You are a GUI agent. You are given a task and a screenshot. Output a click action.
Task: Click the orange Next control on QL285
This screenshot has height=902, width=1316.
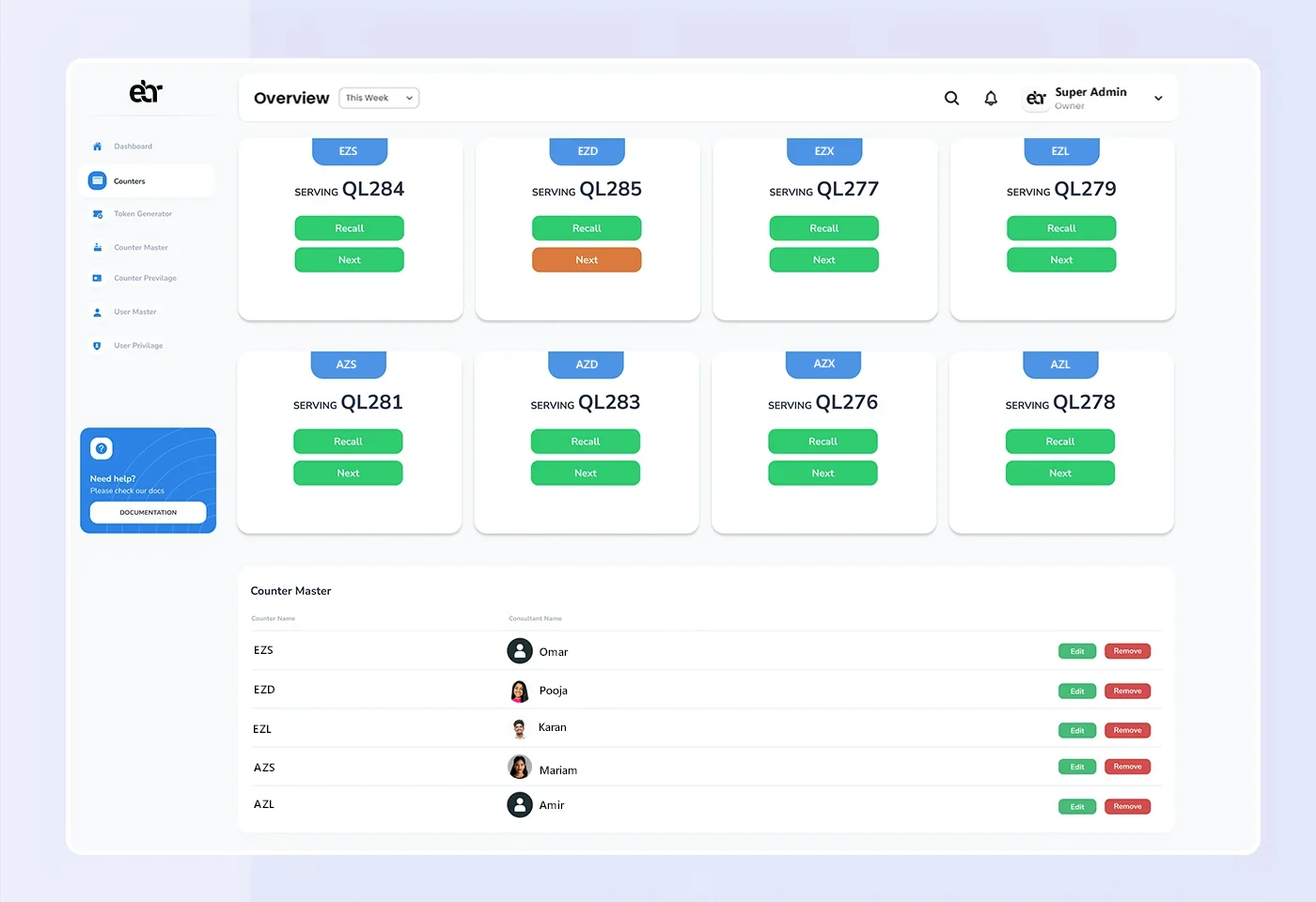[x=587, y=259]
